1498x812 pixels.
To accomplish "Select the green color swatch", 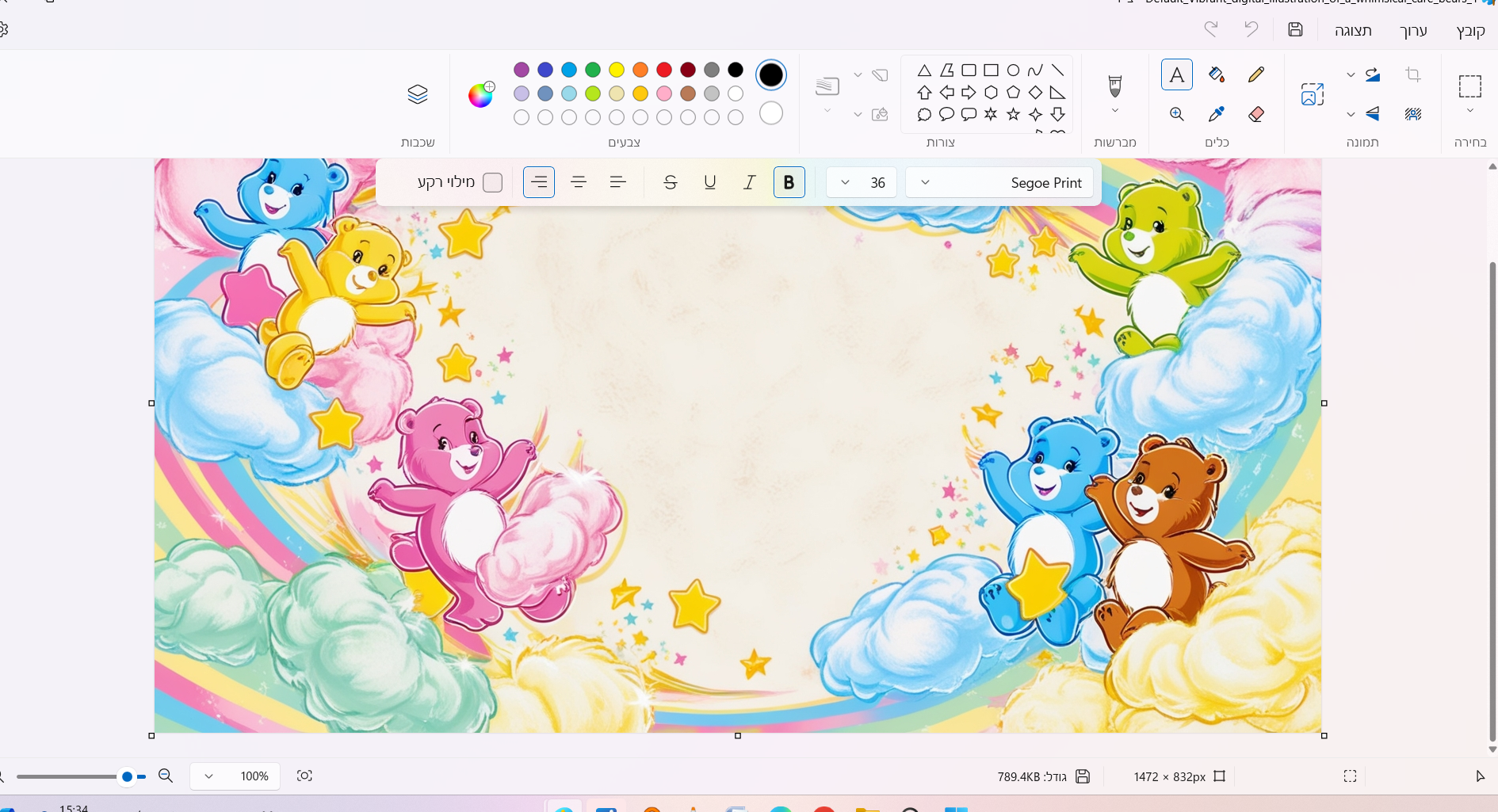I will point(593,70).
